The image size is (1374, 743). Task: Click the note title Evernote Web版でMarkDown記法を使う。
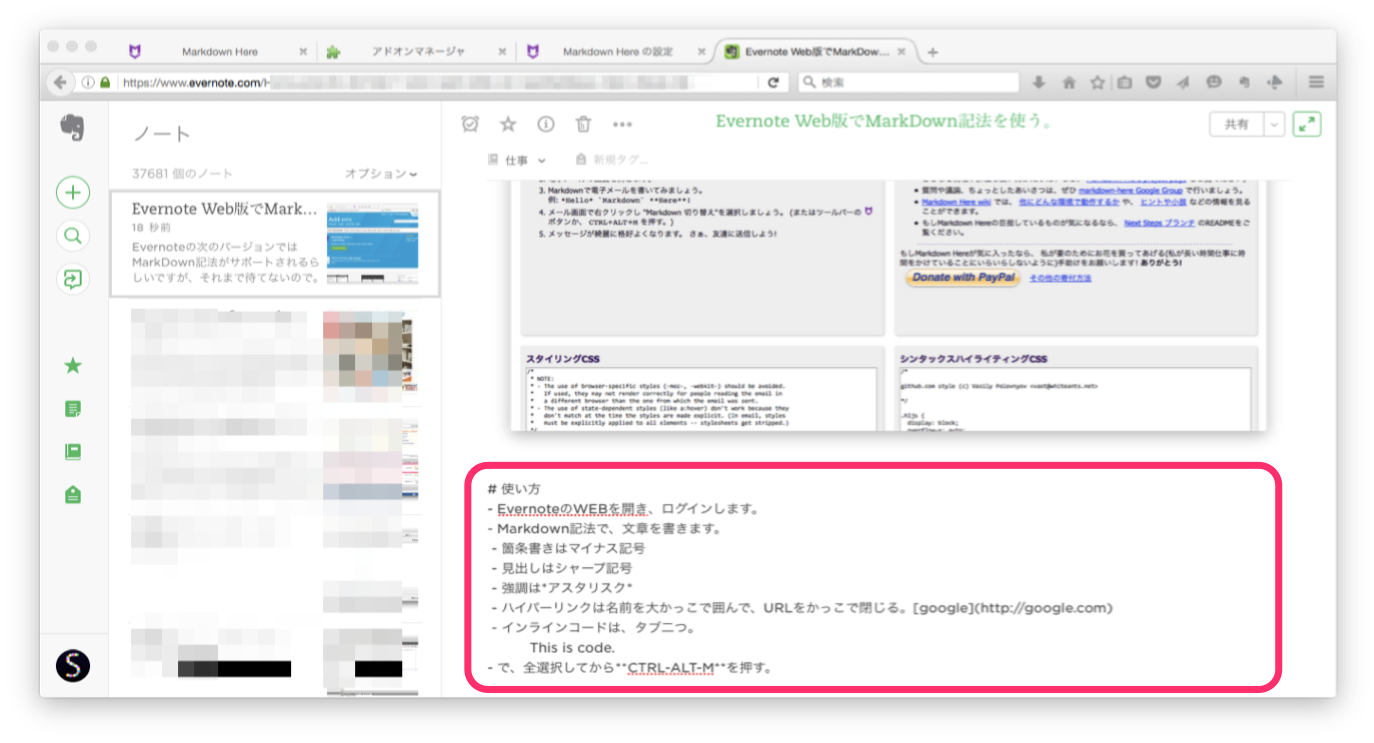884,122
